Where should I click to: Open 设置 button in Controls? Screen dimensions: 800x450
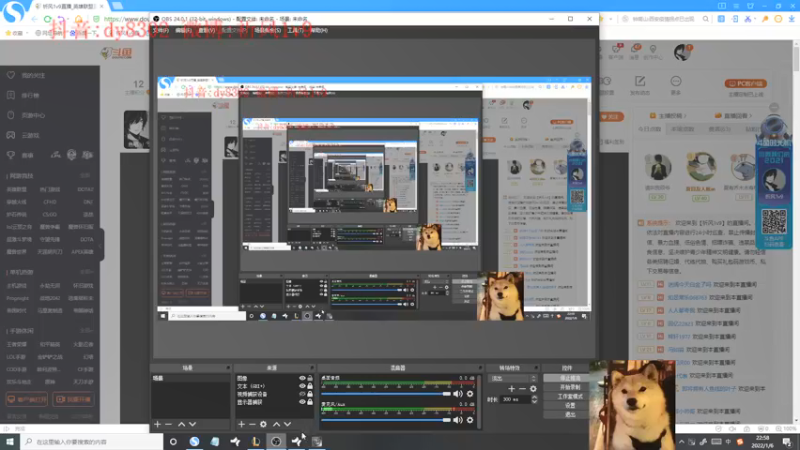click(x=566, y=406)
